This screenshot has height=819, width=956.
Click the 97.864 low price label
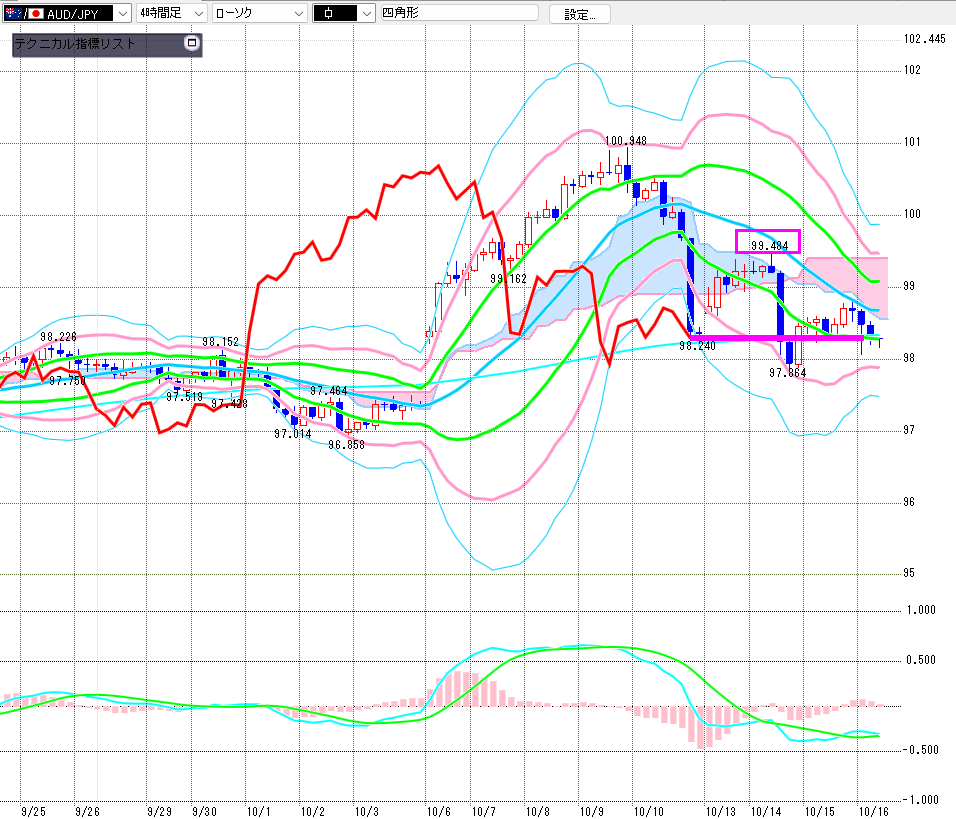point(787,372)
